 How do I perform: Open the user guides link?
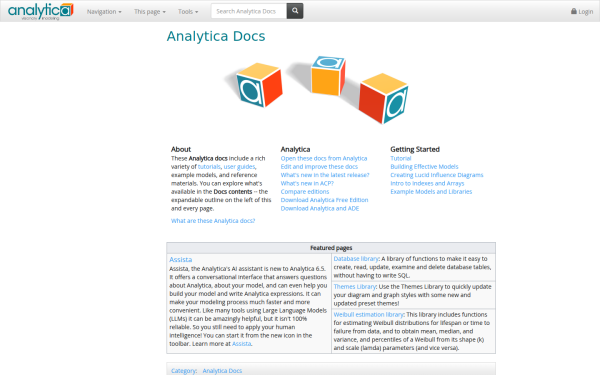coord(239,167)
